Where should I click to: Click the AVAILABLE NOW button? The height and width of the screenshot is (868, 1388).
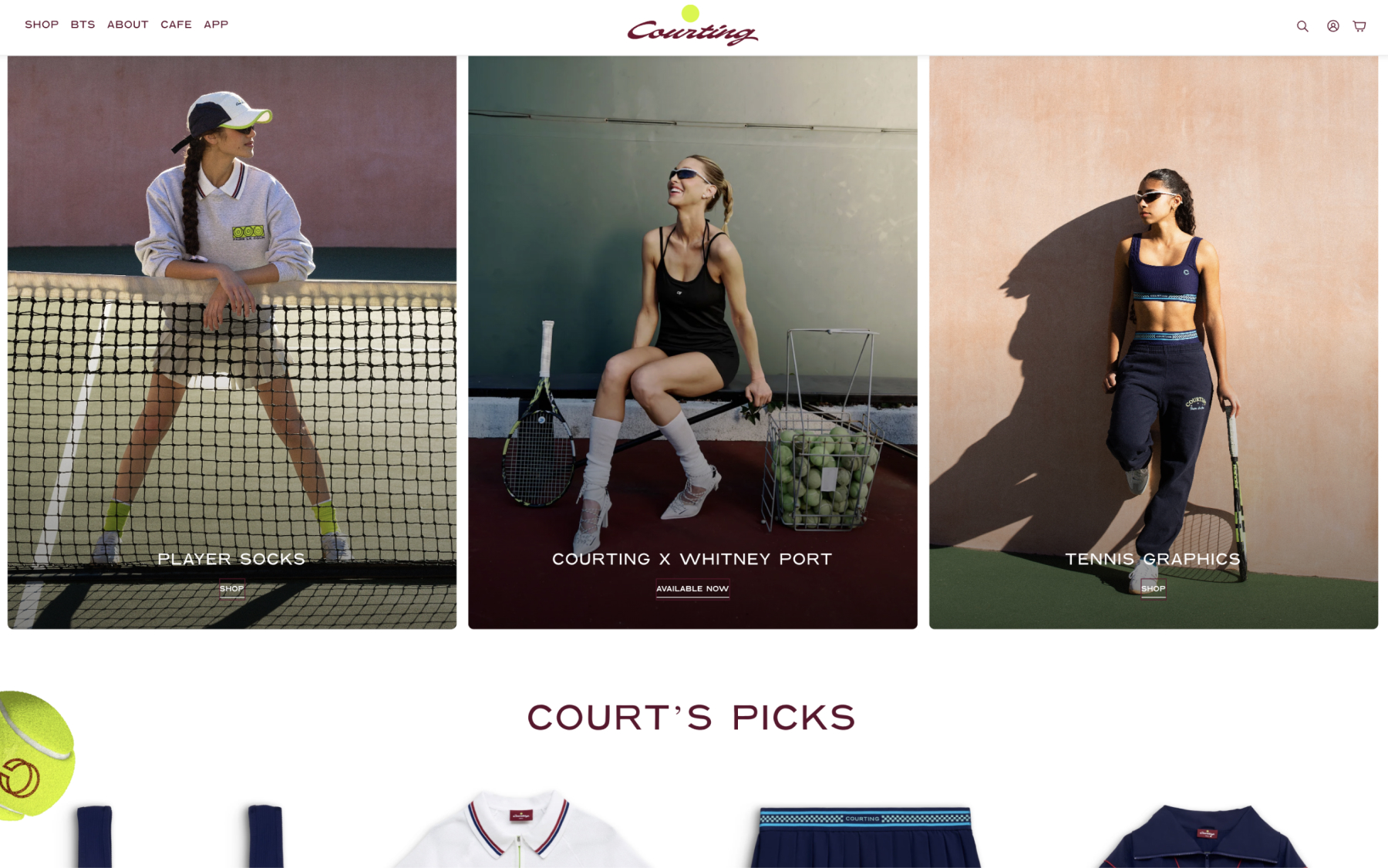coord(692,588)
